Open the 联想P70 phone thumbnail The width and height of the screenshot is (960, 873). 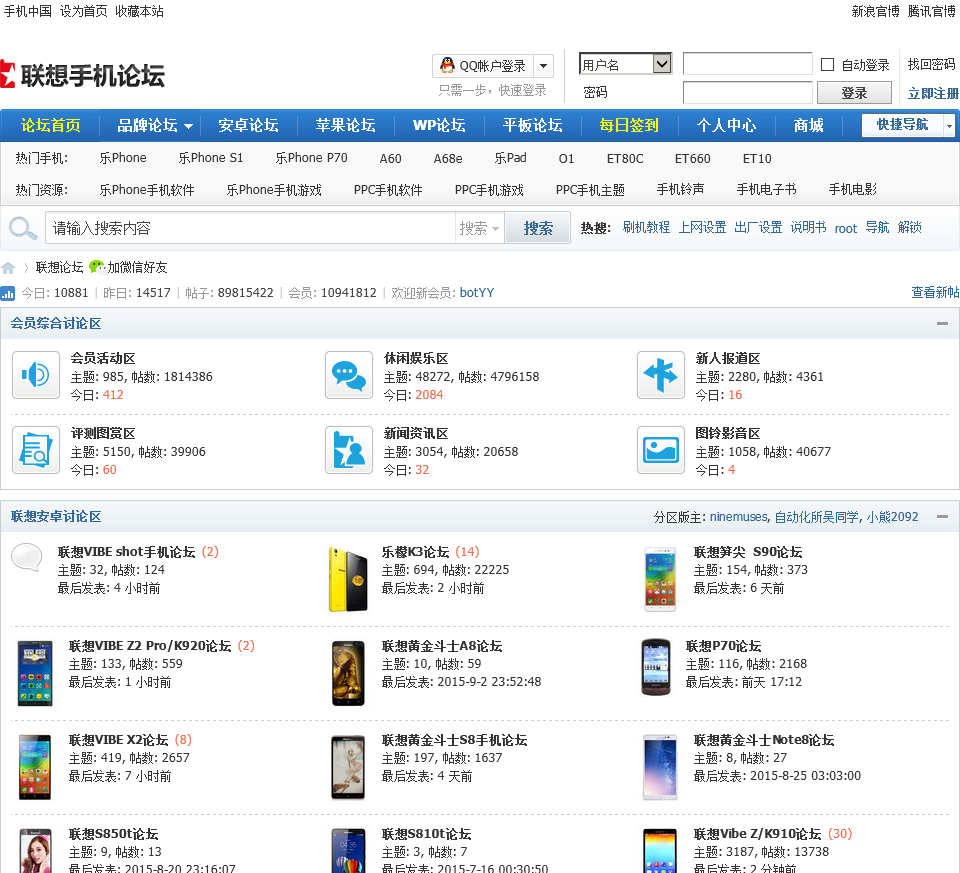(x=656, y=668)
